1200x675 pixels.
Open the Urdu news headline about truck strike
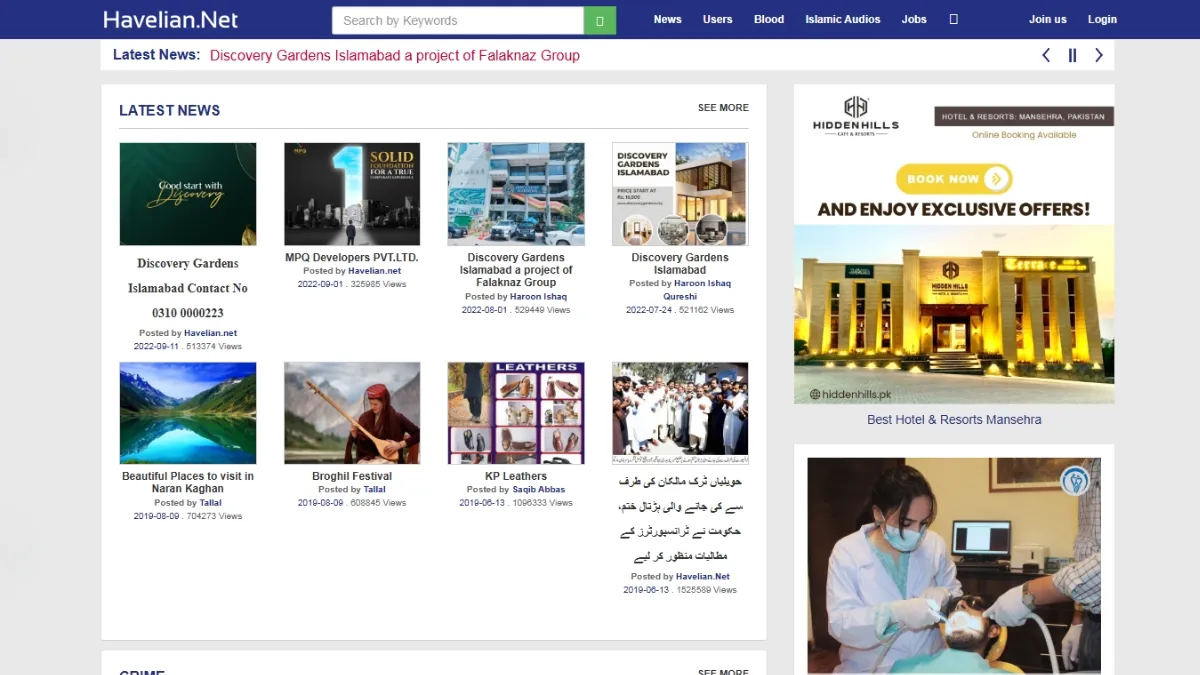point(680,518)
